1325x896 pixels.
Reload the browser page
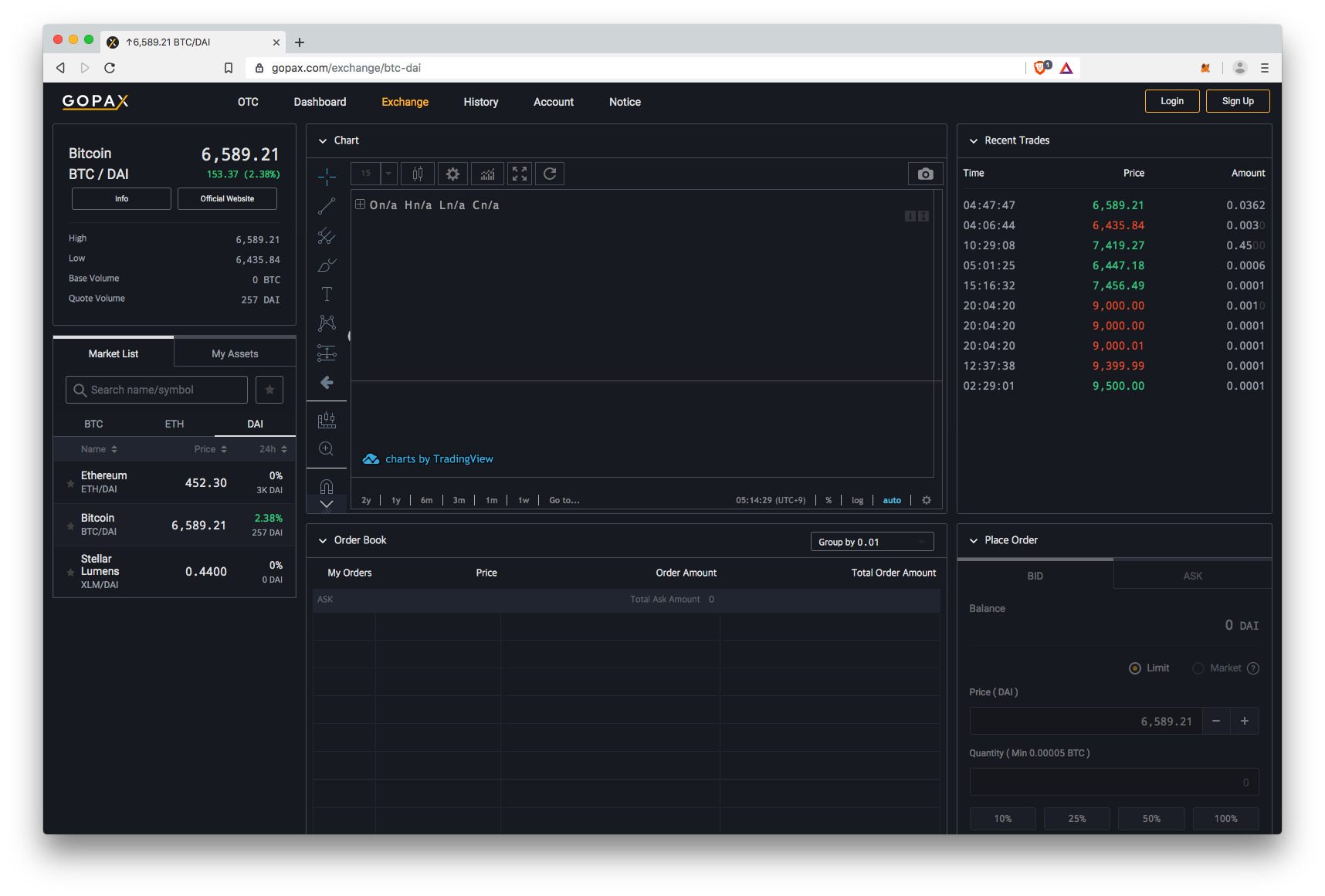pyautogui.click(x=110, y=68)
